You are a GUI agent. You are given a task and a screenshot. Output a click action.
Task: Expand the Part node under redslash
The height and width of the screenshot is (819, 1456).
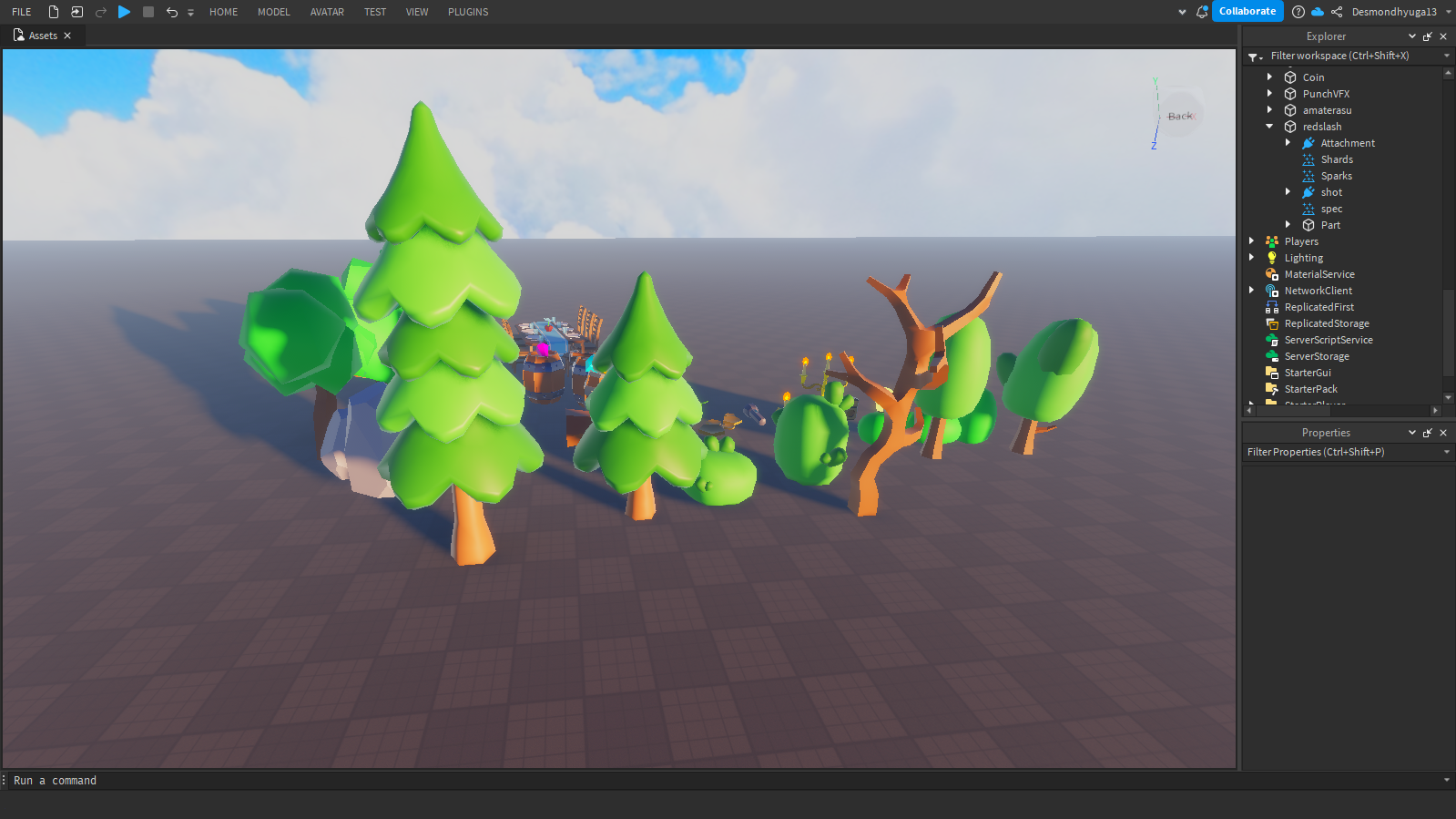point(1288,225)
